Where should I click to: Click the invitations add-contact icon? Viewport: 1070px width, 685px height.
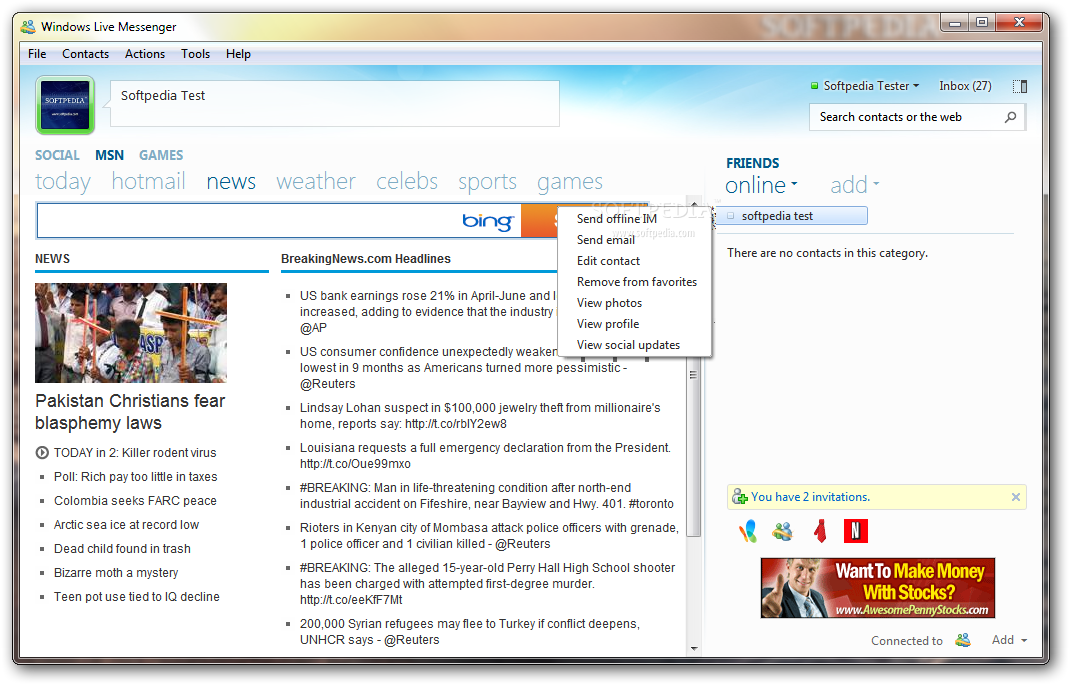click(x=740, y=497)
